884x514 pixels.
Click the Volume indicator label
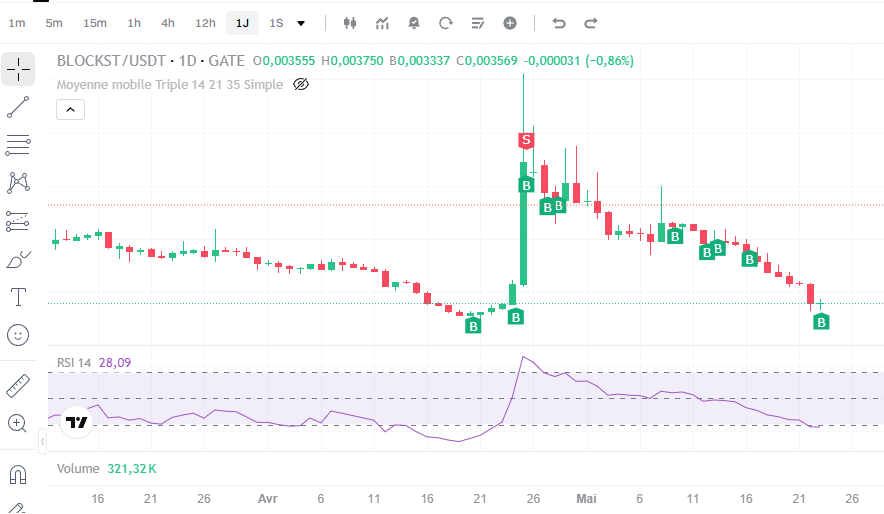[x=78, y=469]
